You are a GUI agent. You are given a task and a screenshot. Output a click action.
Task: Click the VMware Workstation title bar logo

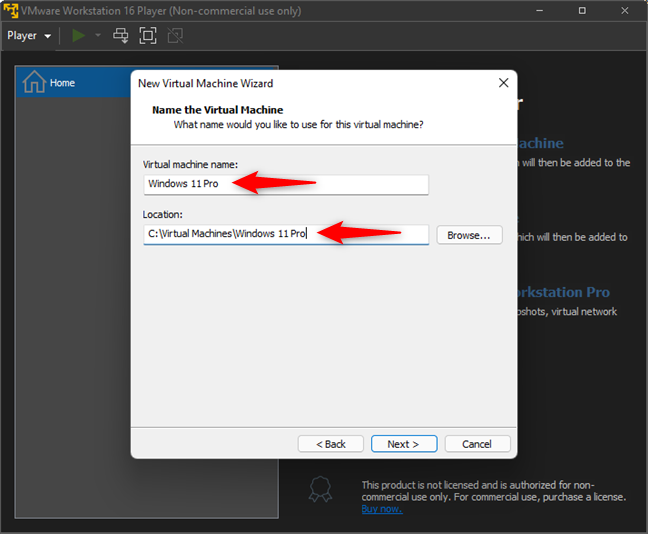pos(11,11)
